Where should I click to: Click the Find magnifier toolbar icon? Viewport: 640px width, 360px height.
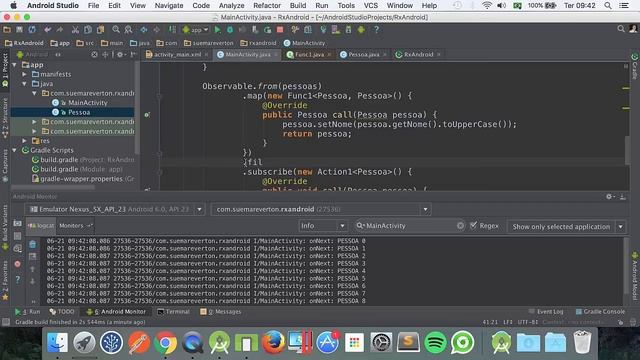[116, 30]
